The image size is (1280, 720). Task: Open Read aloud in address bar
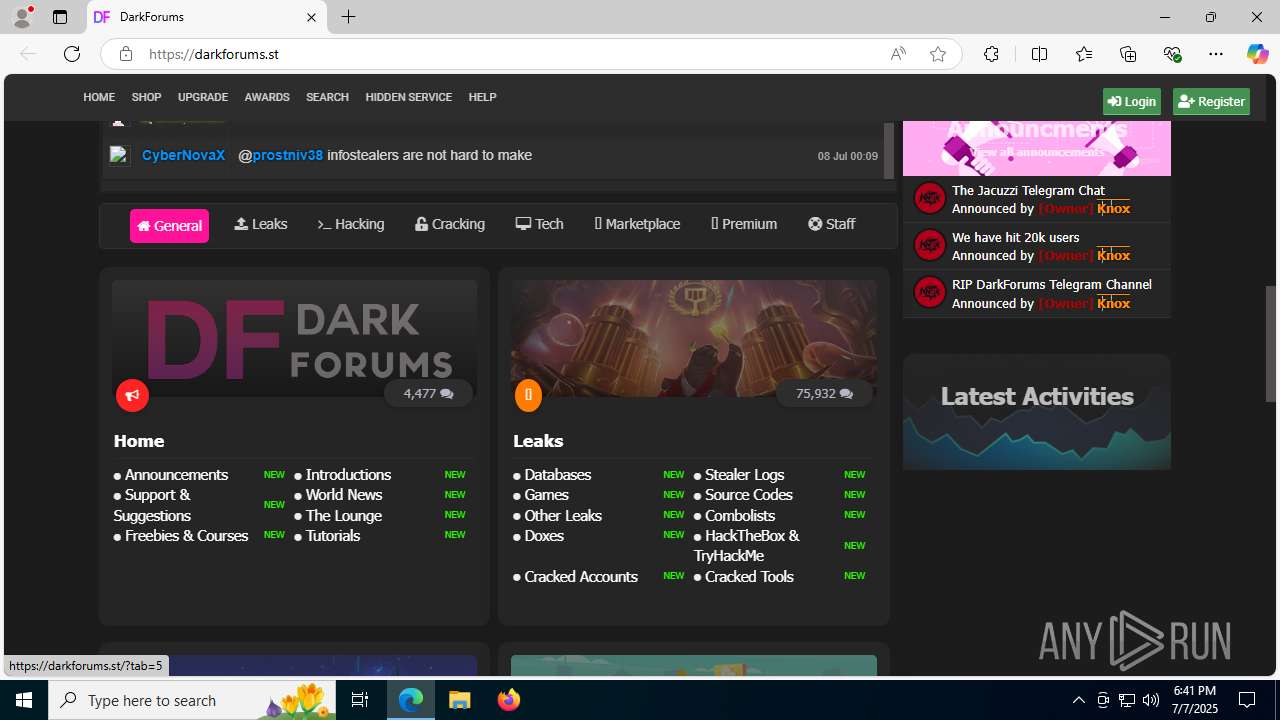tap(898, 54)
